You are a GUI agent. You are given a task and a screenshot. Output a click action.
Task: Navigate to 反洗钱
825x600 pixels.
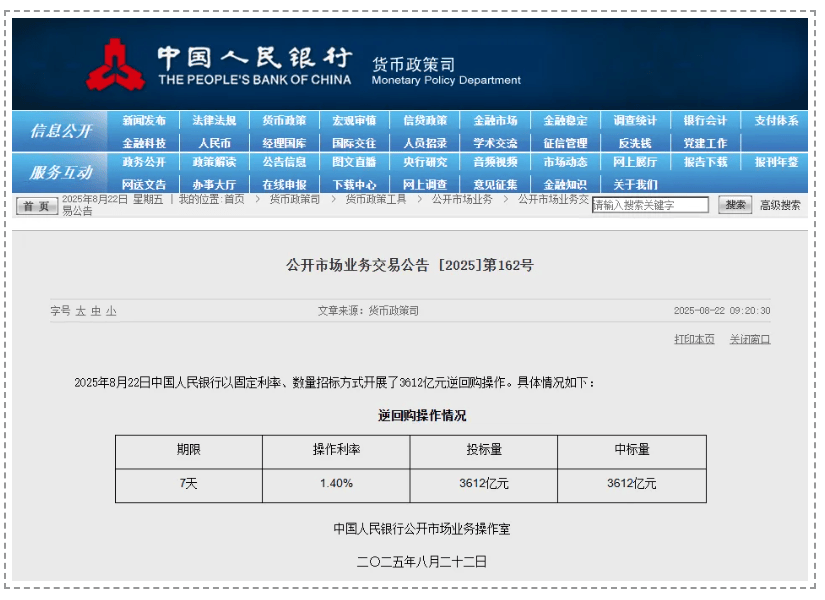[x=635, y=143]
